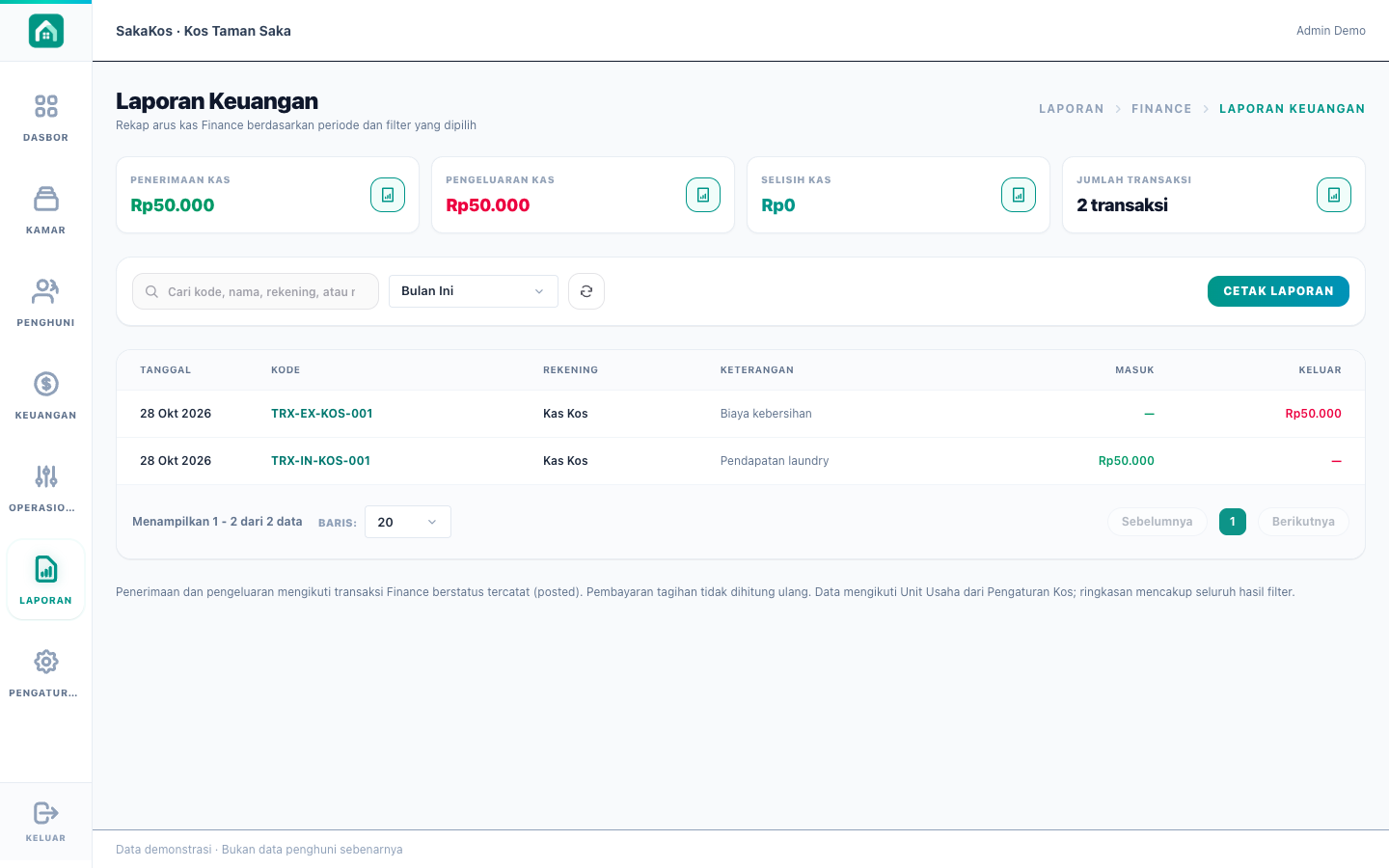Click the refresh filter icon button
This screenshot has height=868, width=1389.
pos(586,291)
